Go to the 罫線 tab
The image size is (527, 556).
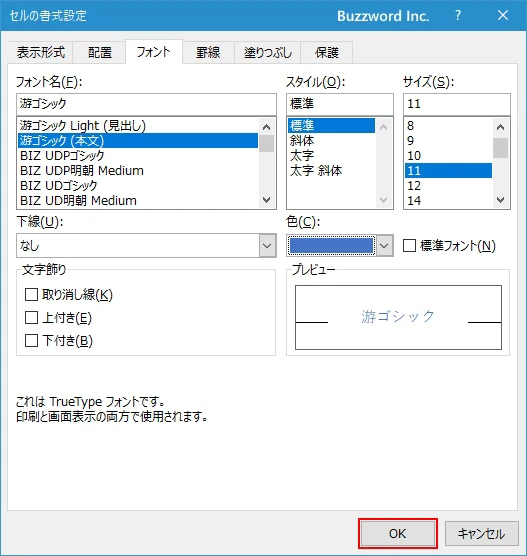click(x=208, y=52)
